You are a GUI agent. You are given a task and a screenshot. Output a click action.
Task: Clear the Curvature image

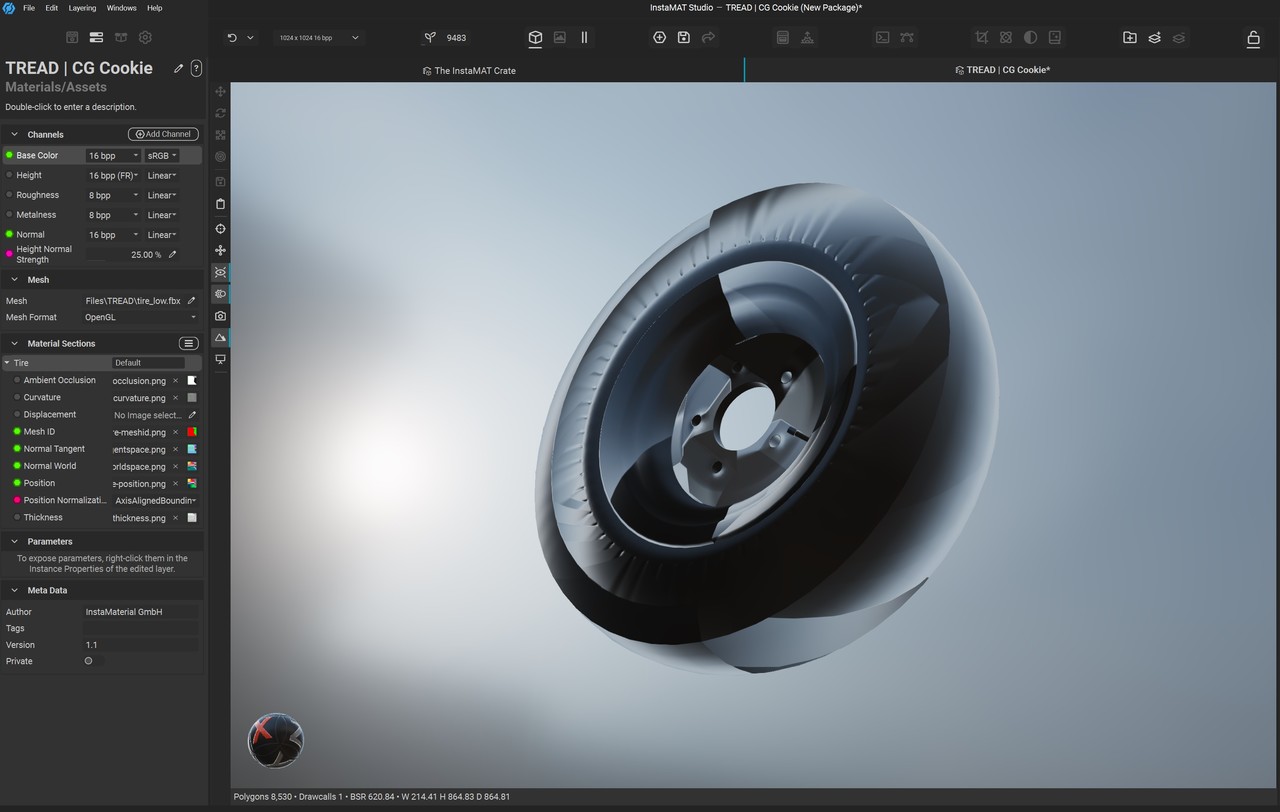pos(176,398)
